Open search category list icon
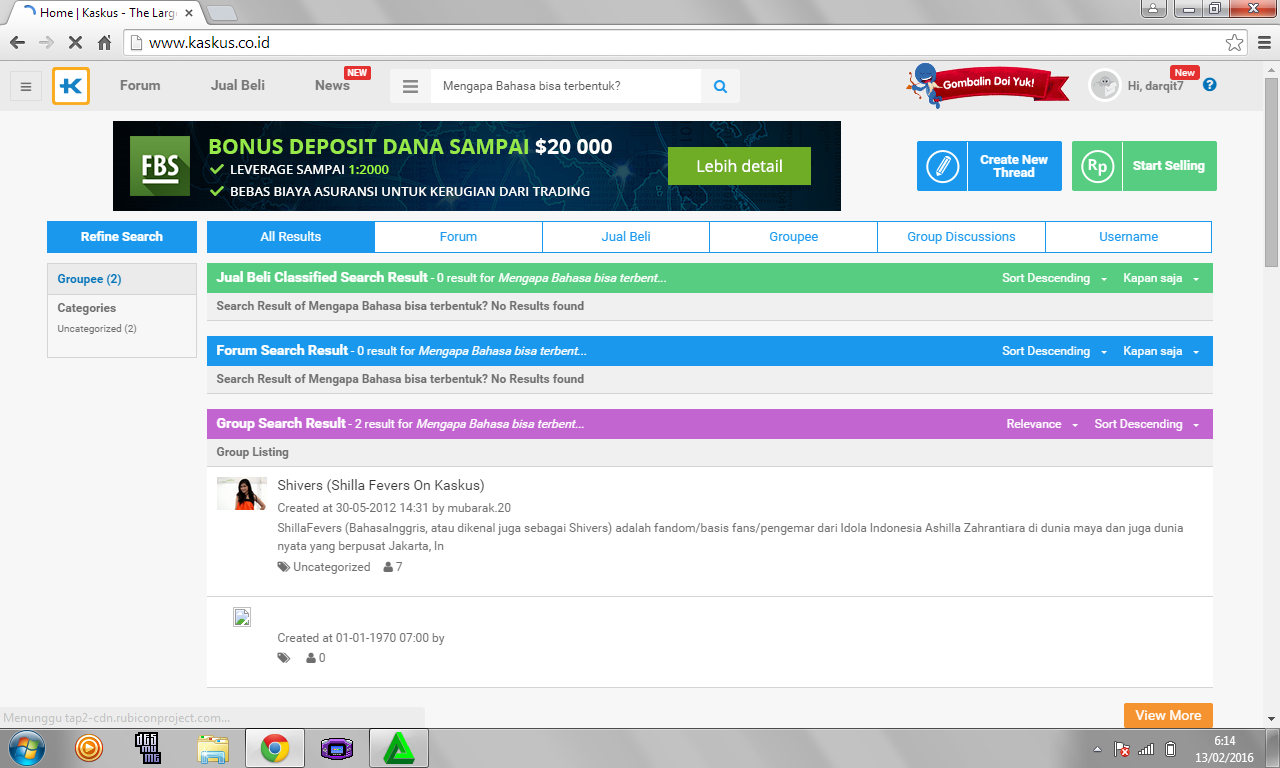Screen dimensions: 1280x768 tap(410, 86)
